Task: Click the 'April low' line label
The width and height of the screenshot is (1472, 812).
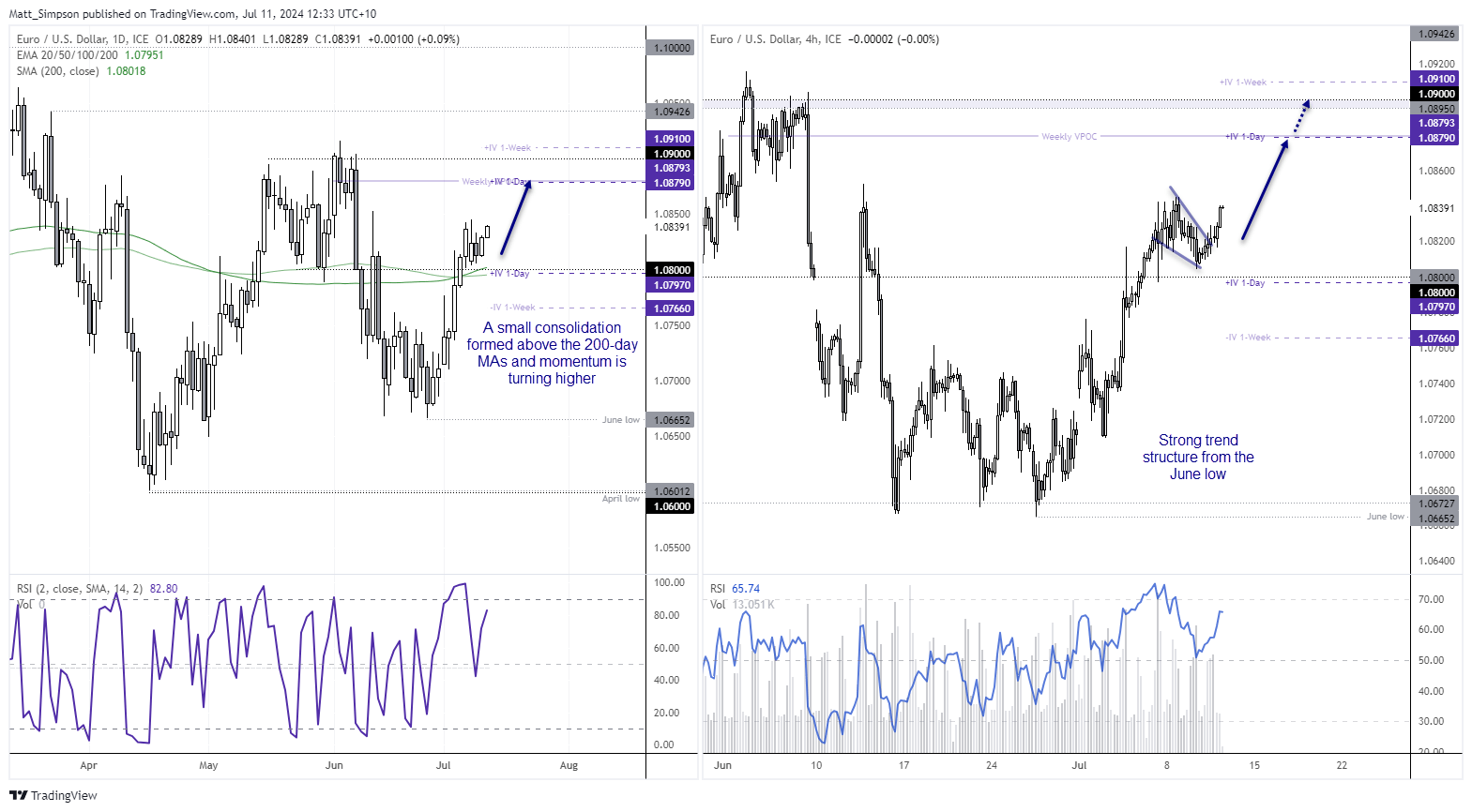Action: 621,499
